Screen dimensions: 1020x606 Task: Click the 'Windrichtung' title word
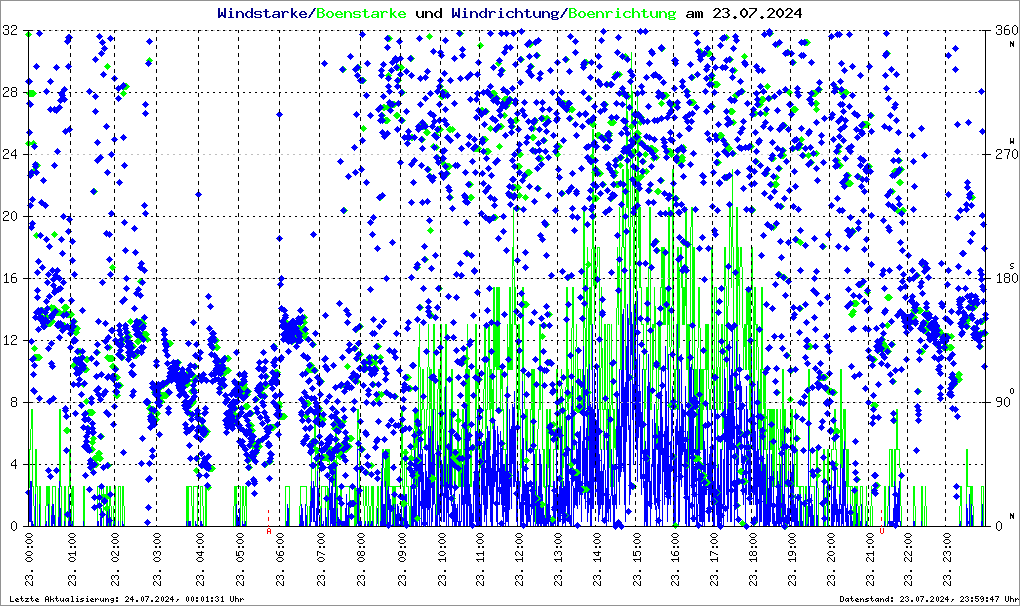click(504, 13)
